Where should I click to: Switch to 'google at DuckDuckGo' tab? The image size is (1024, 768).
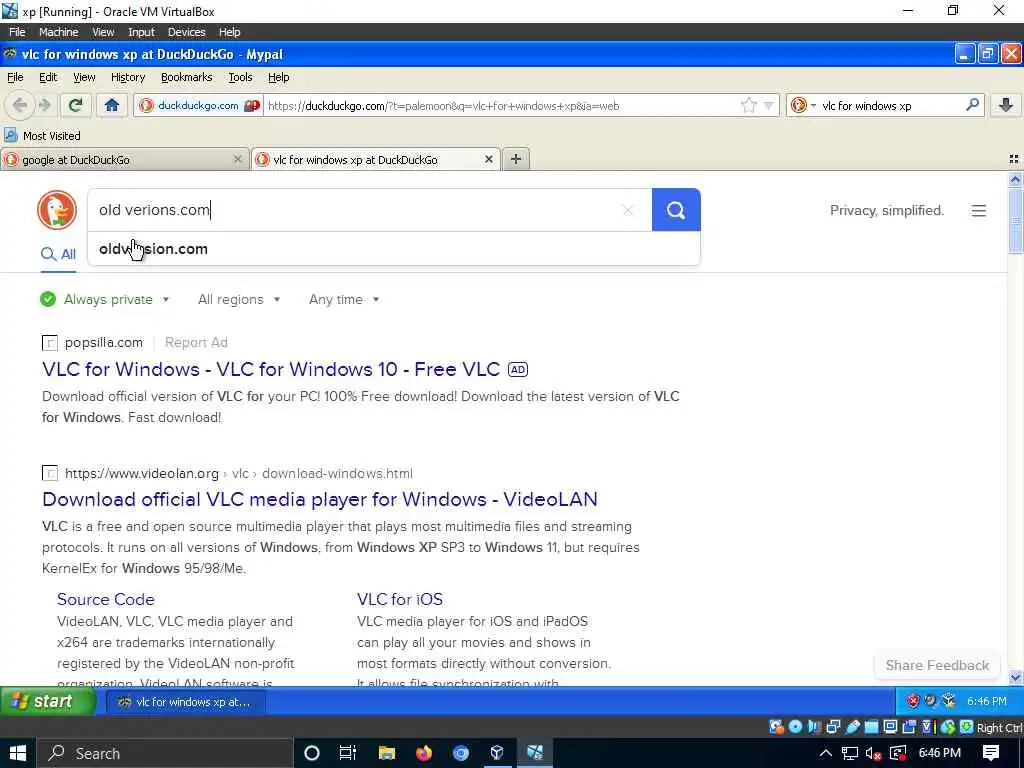click(125, 159)
